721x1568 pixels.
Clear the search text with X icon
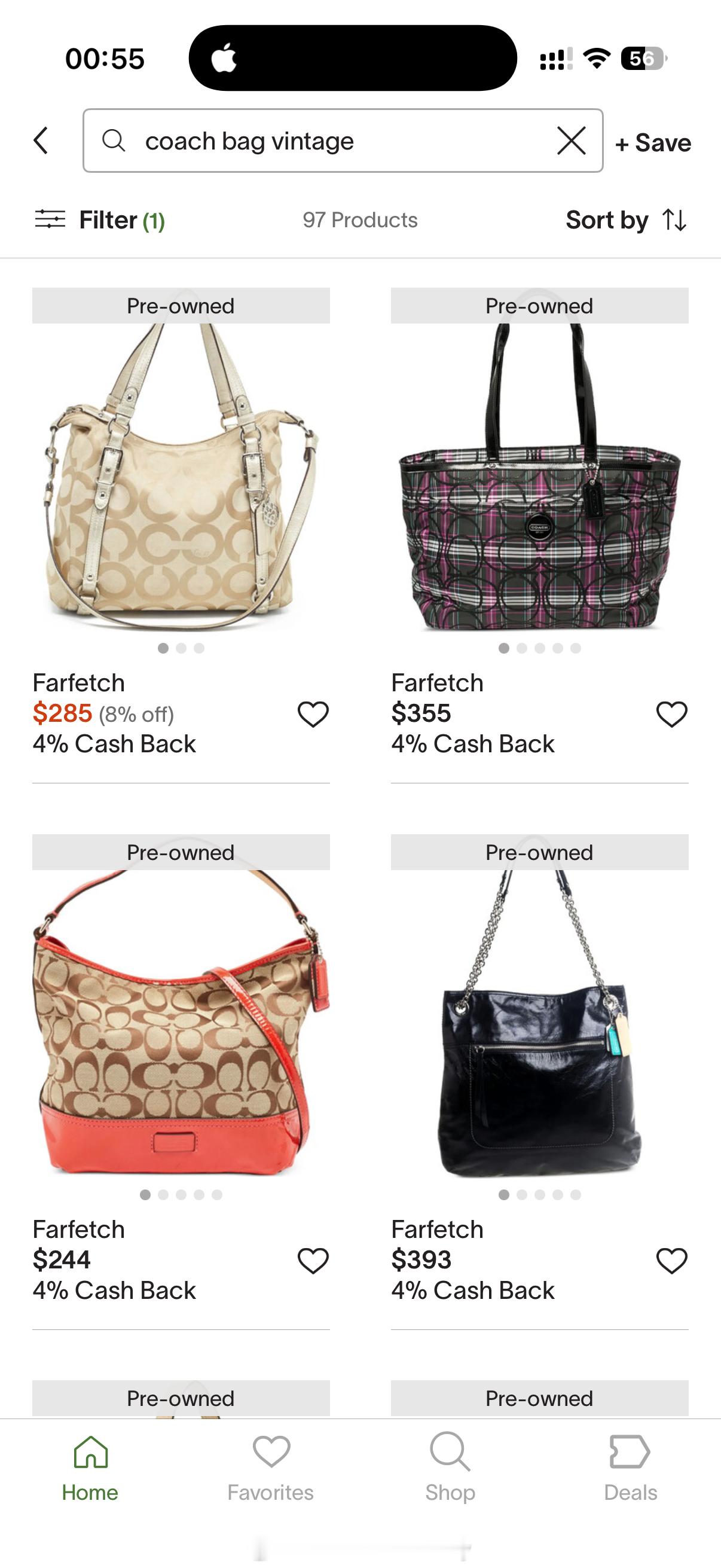pos(572,141)
